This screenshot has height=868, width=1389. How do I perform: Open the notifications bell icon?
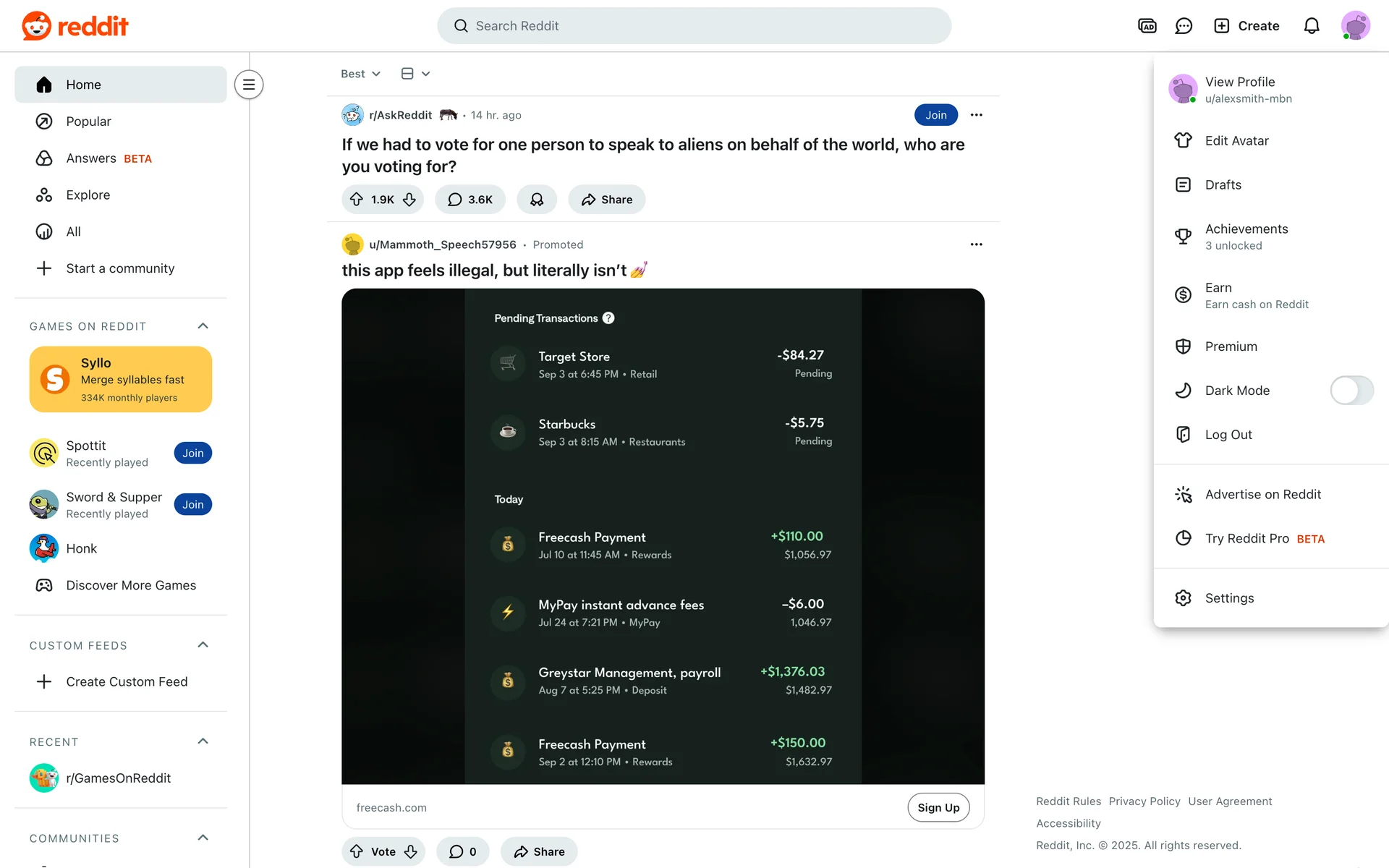click(1312, 26)
